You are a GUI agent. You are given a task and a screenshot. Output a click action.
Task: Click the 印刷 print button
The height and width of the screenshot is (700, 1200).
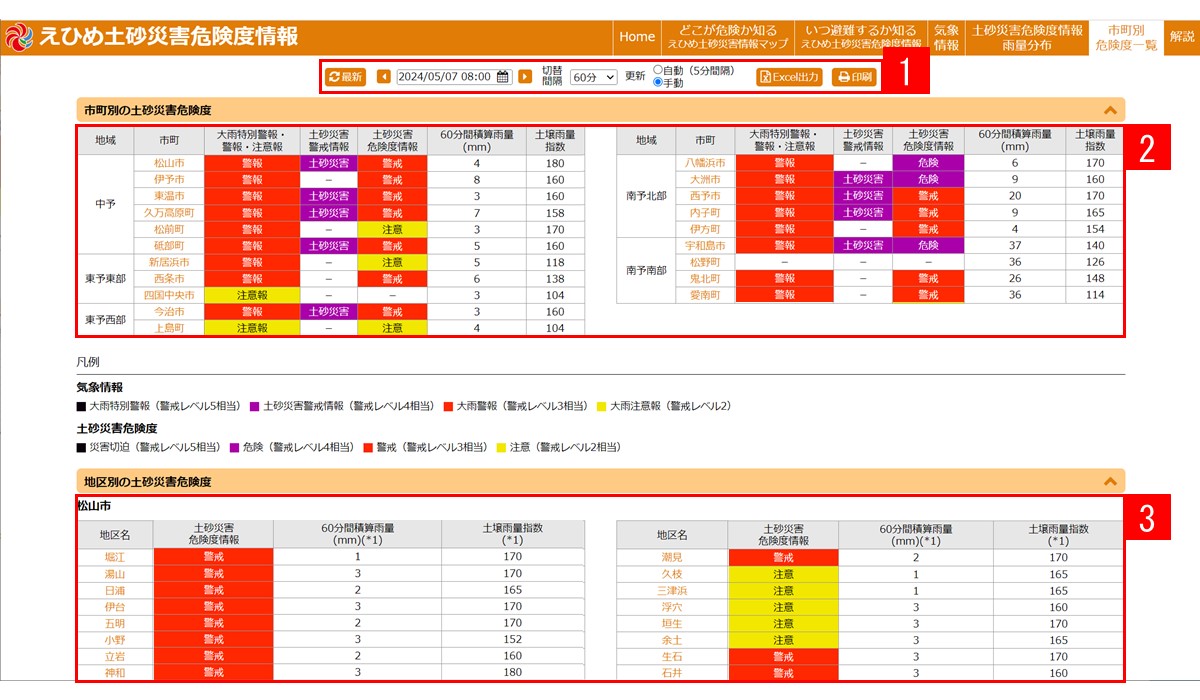point(854,77)
